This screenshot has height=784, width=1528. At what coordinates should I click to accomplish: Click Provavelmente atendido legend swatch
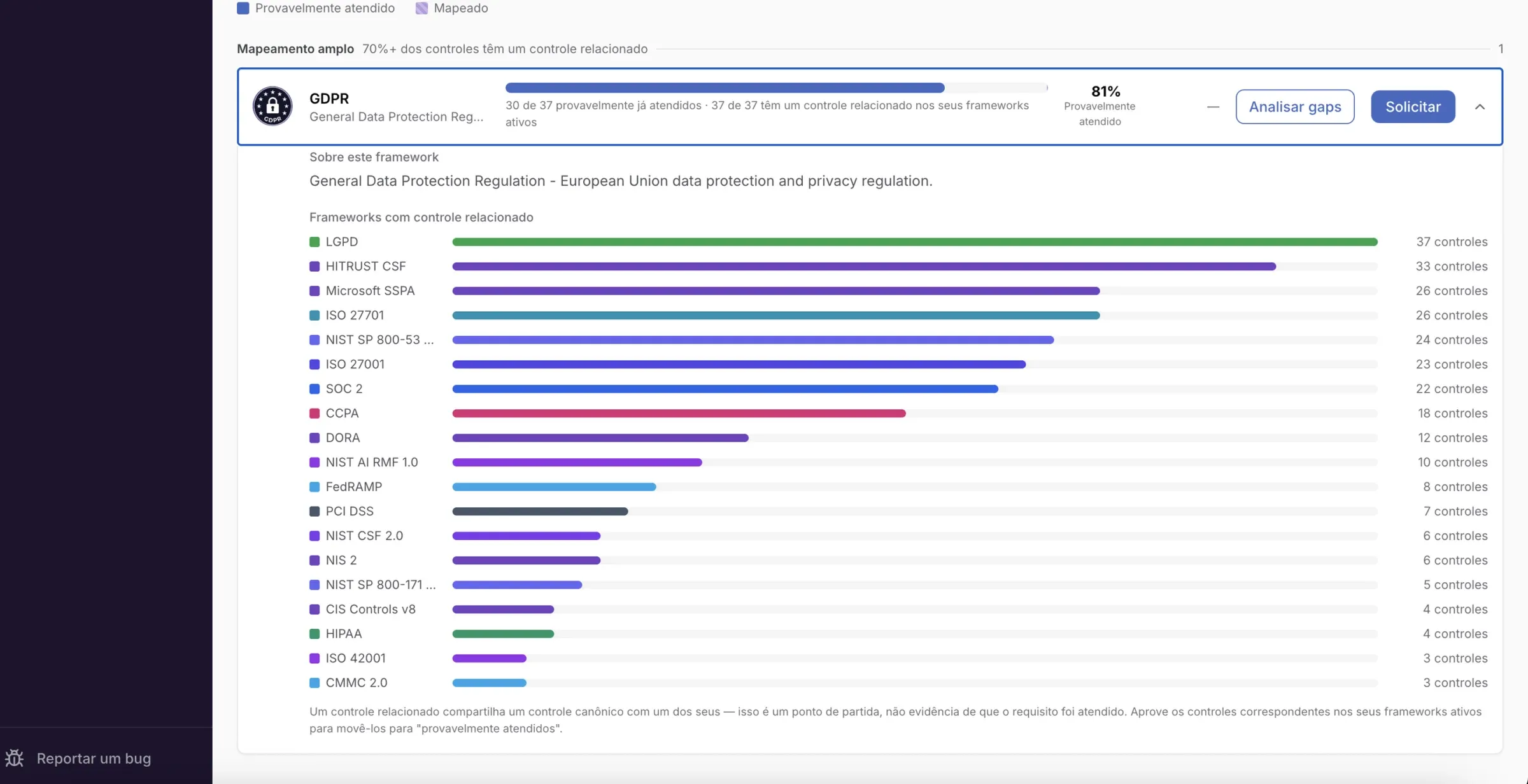pos(243,8)
